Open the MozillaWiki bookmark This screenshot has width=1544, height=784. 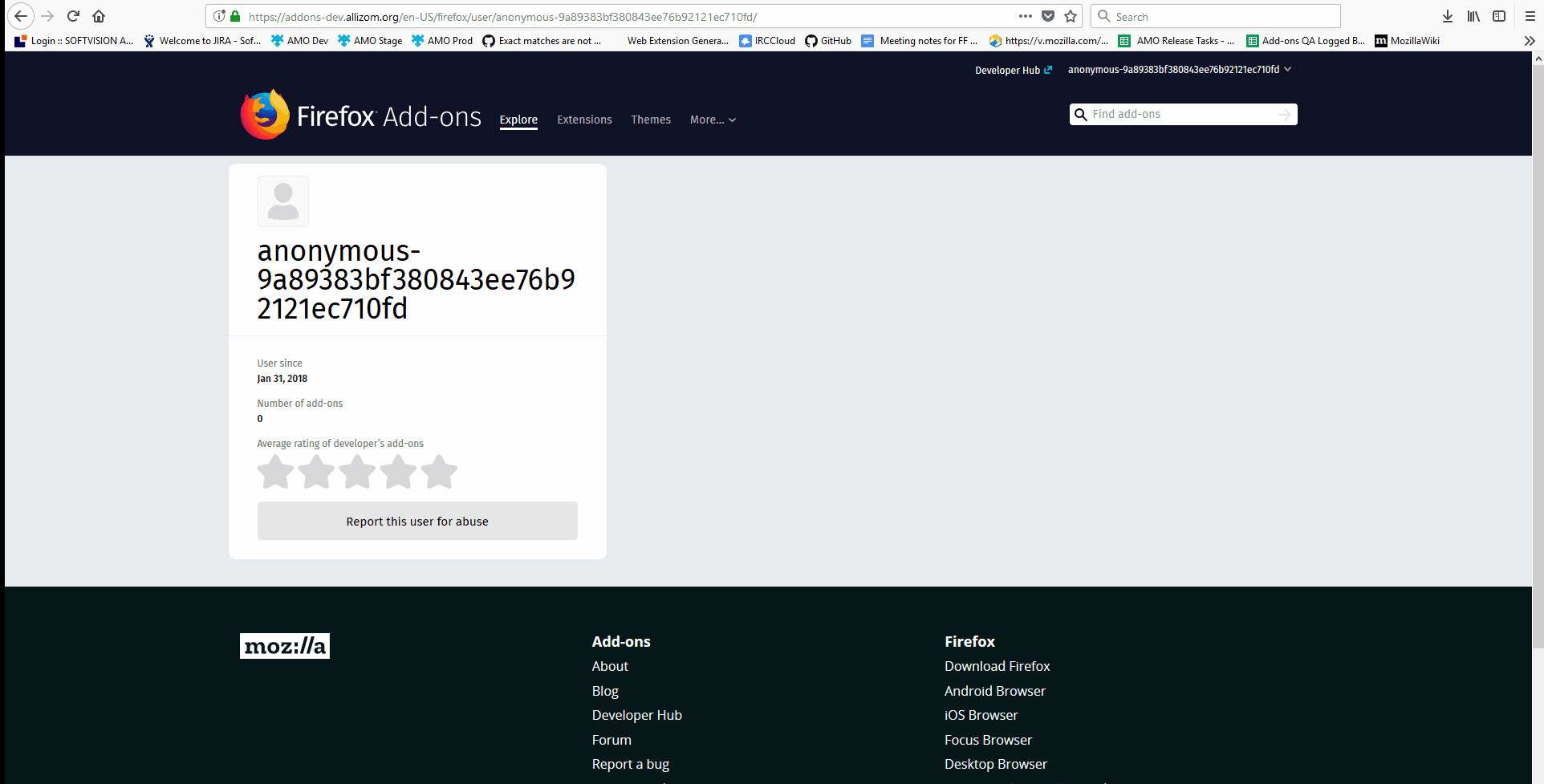click(x=1408, y=41)
